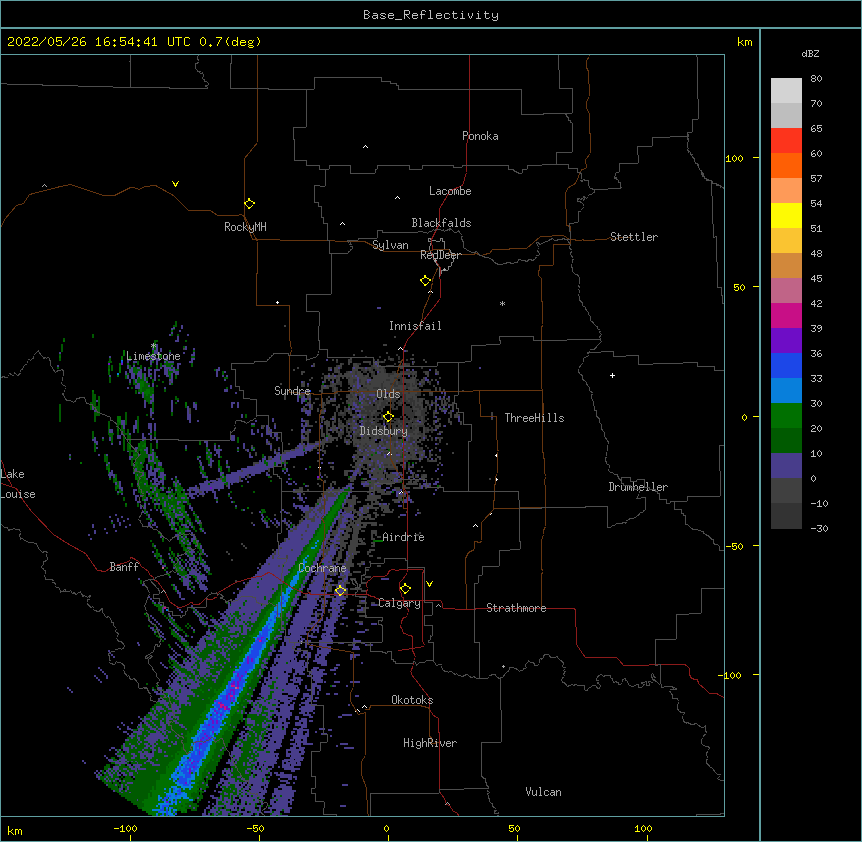
Task: Click the Lake Louise label
Action: [x=18, y=484]
